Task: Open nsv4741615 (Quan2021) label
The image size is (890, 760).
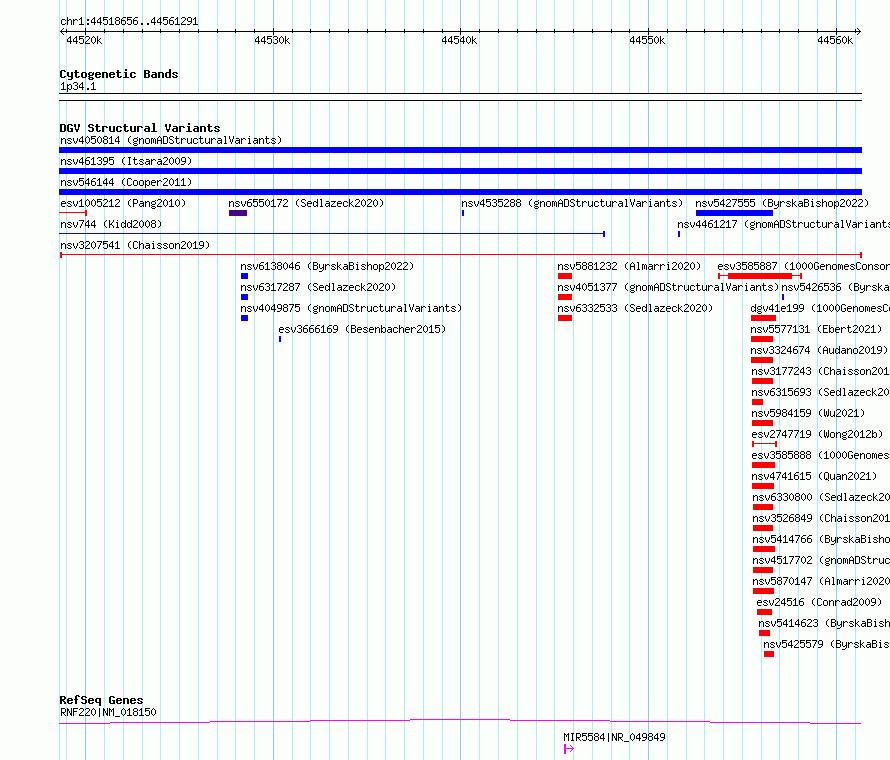Action: [814, 476]
